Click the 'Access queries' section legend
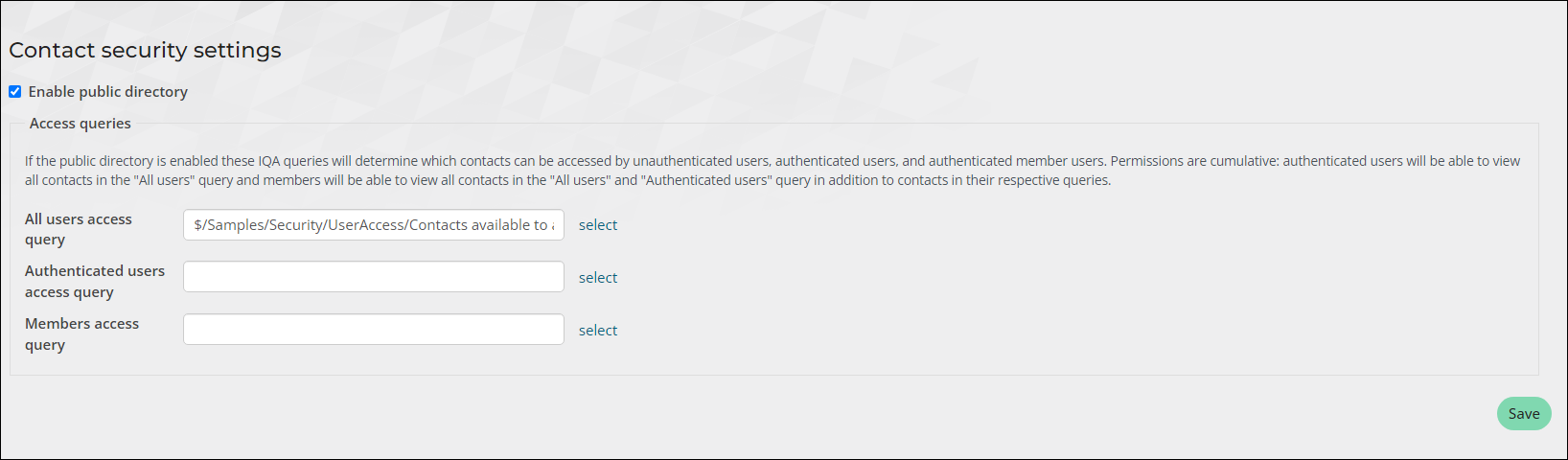The height and width of the screenshot is (460, 1568). pyautogui.click(x=80, y=124)
